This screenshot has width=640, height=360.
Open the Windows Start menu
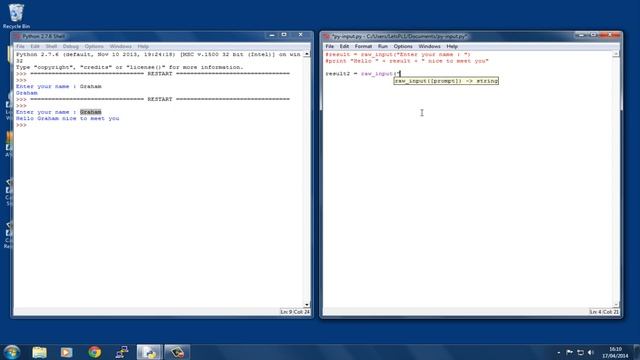pyautogui.click(x=11, y=352)
